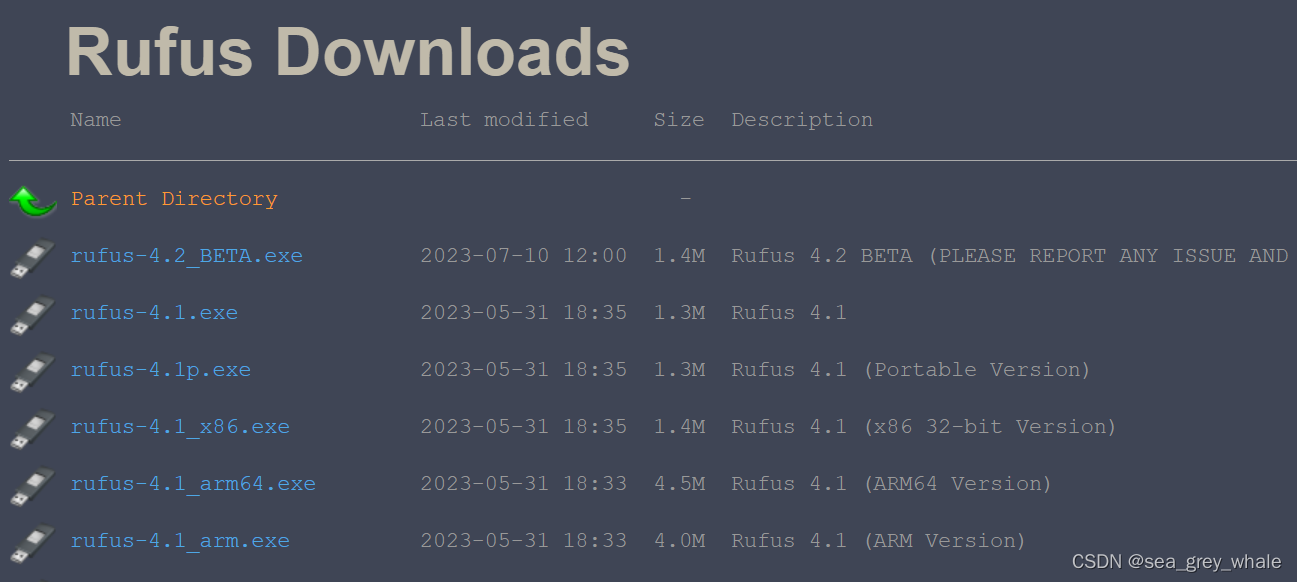Click the USB drive icon beside rufus-4.1.exe
Image resolution: width=1297 pixels, height=582 pixels.
click(x=30, y=313)
